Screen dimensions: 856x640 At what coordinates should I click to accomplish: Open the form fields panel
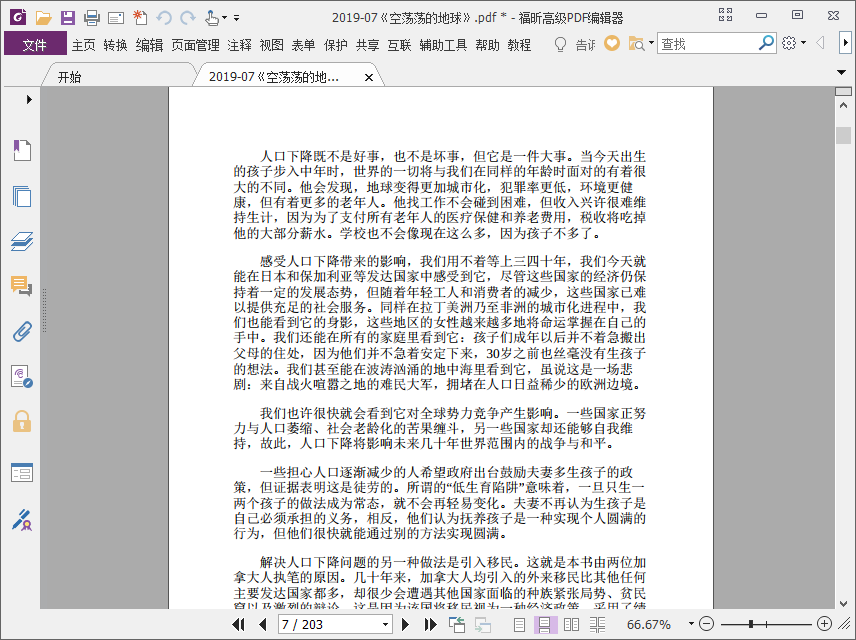(22, 472)
